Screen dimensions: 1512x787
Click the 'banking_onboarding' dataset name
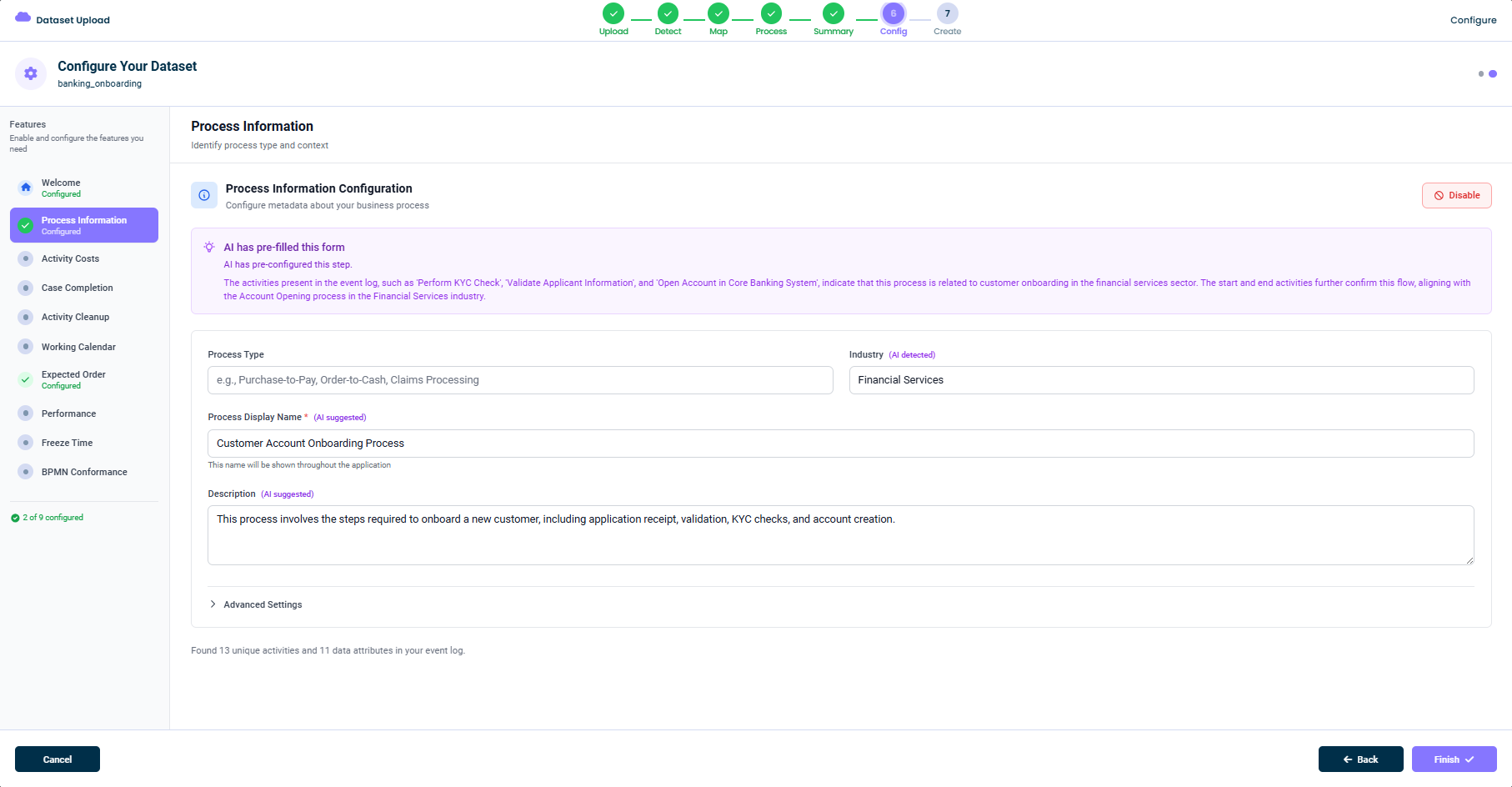(99, 83)
